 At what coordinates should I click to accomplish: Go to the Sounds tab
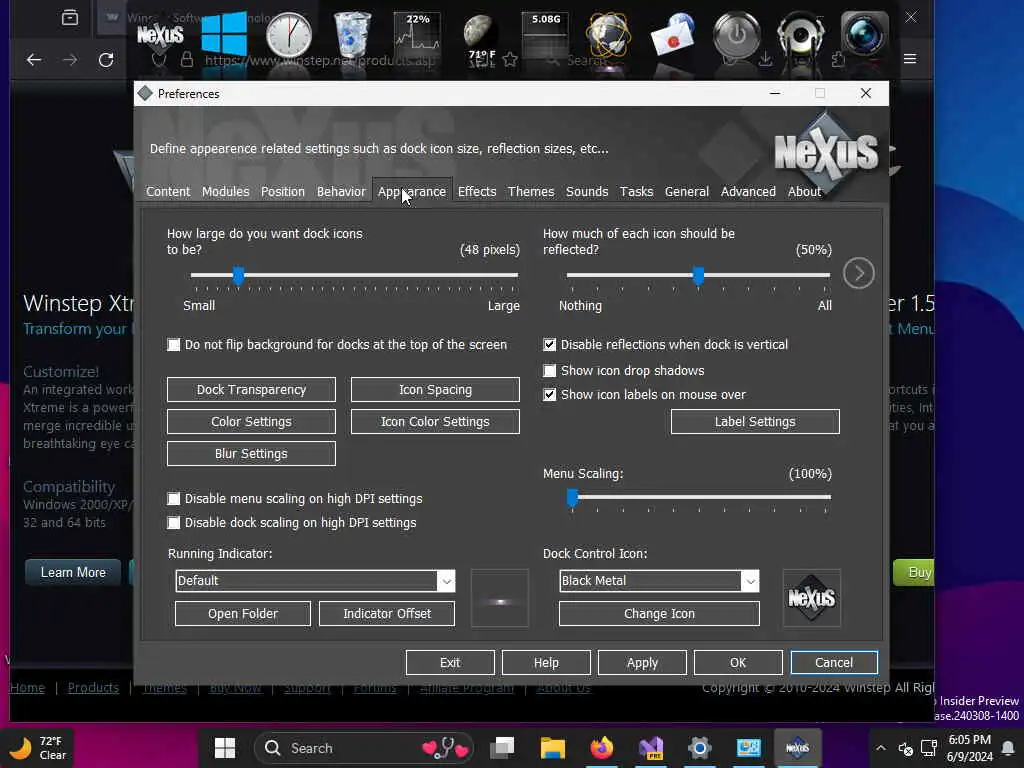click(x=587, y=191)
